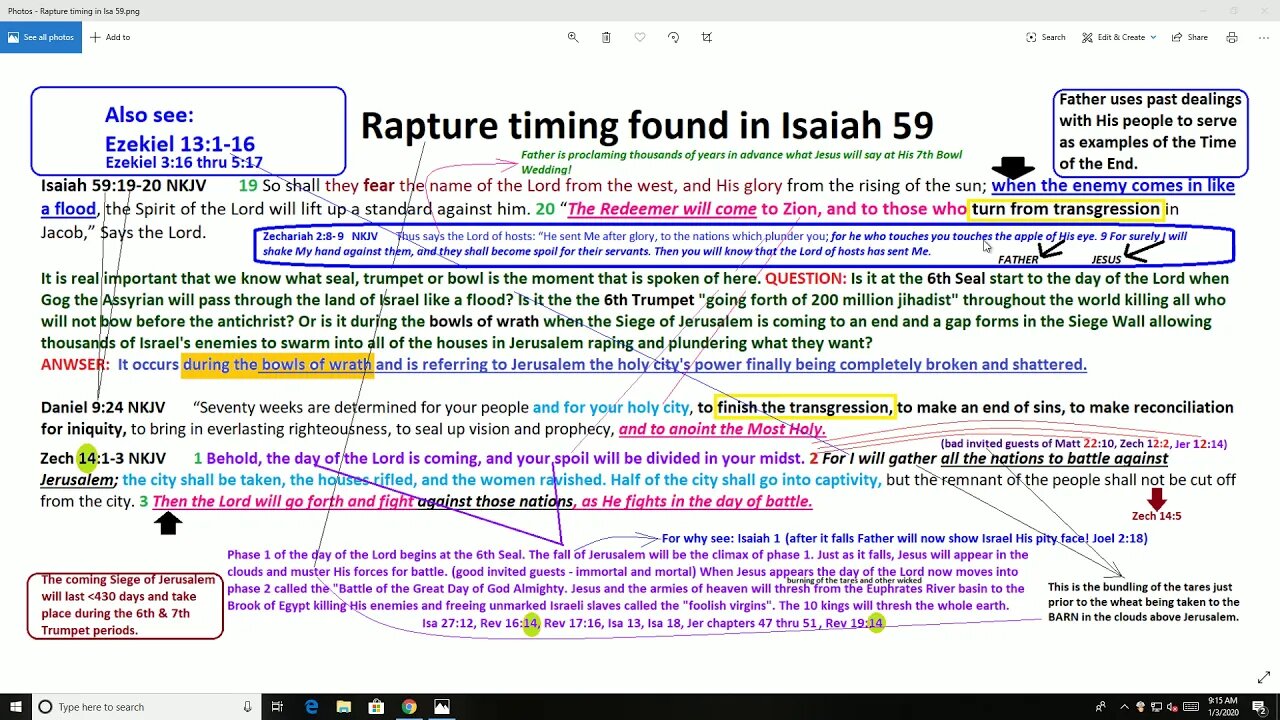This screenshot has width=1280, height=720.
Task: Switch to Google Chrome on the taskbar
Action: 409,707
